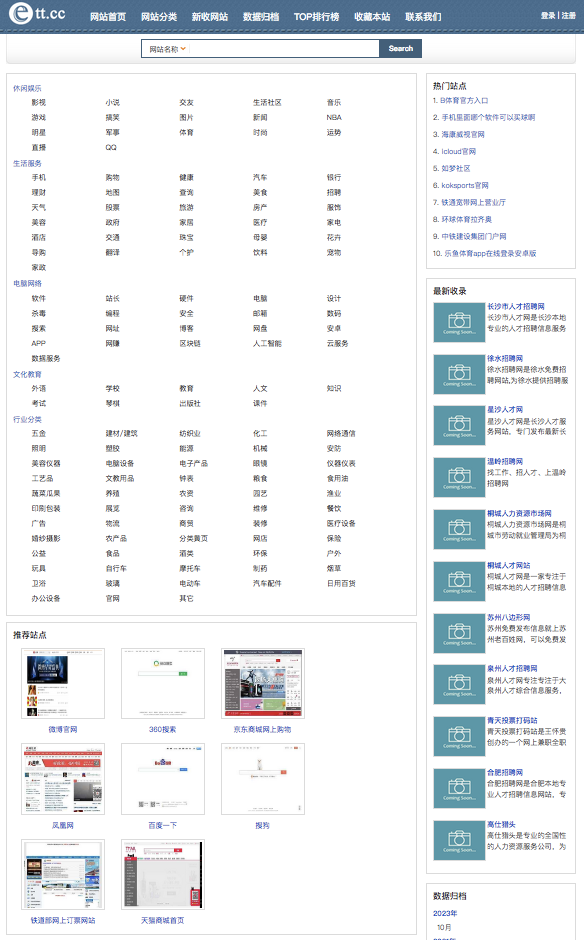
Task: Open the 高仕猎头 title link
Action: 501,824
